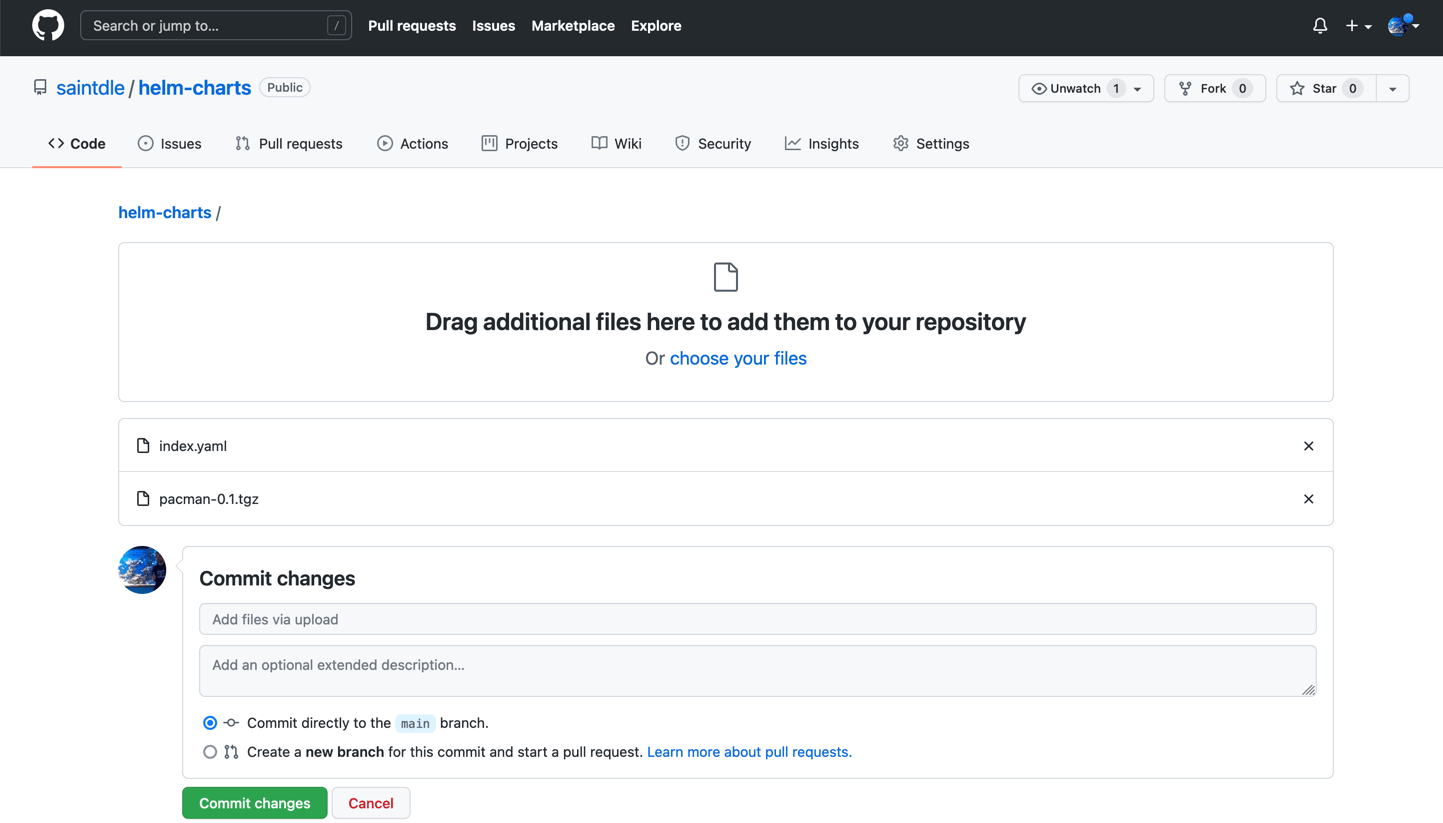Open Explore in top navigation
This screenshot has width=1443, height=823.
coord(656,26)
